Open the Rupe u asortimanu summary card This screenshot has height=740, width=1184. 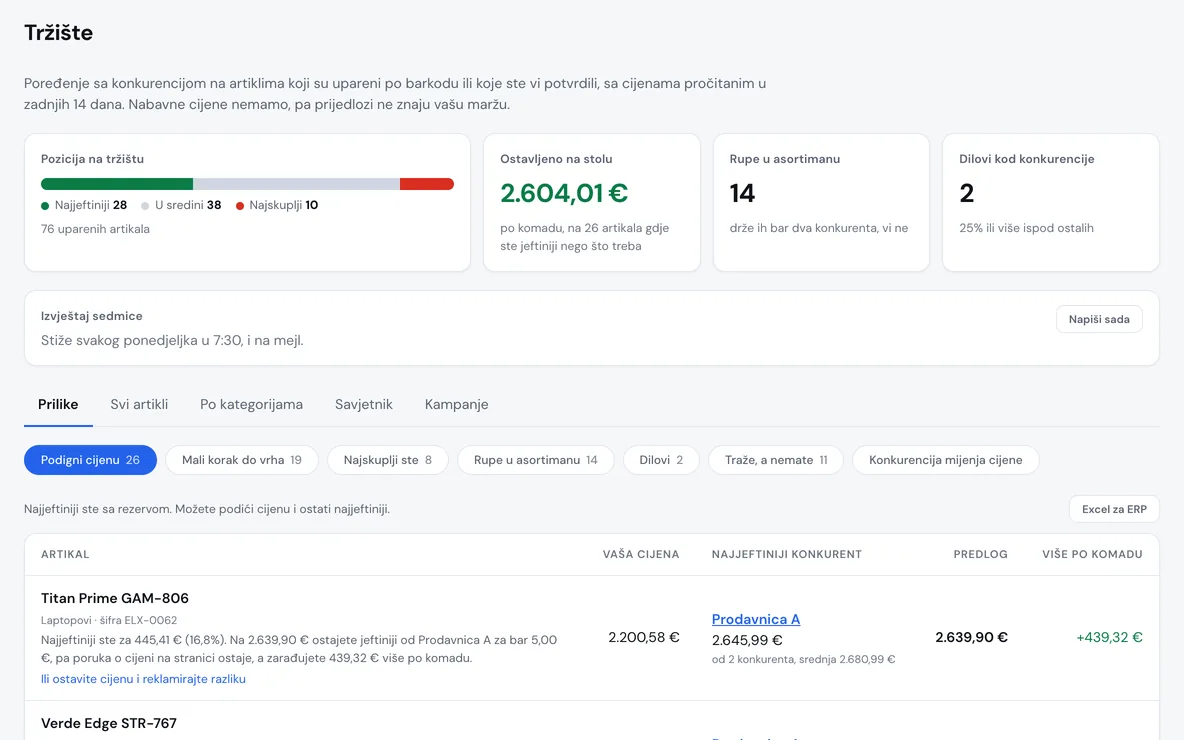pos(821,202)
